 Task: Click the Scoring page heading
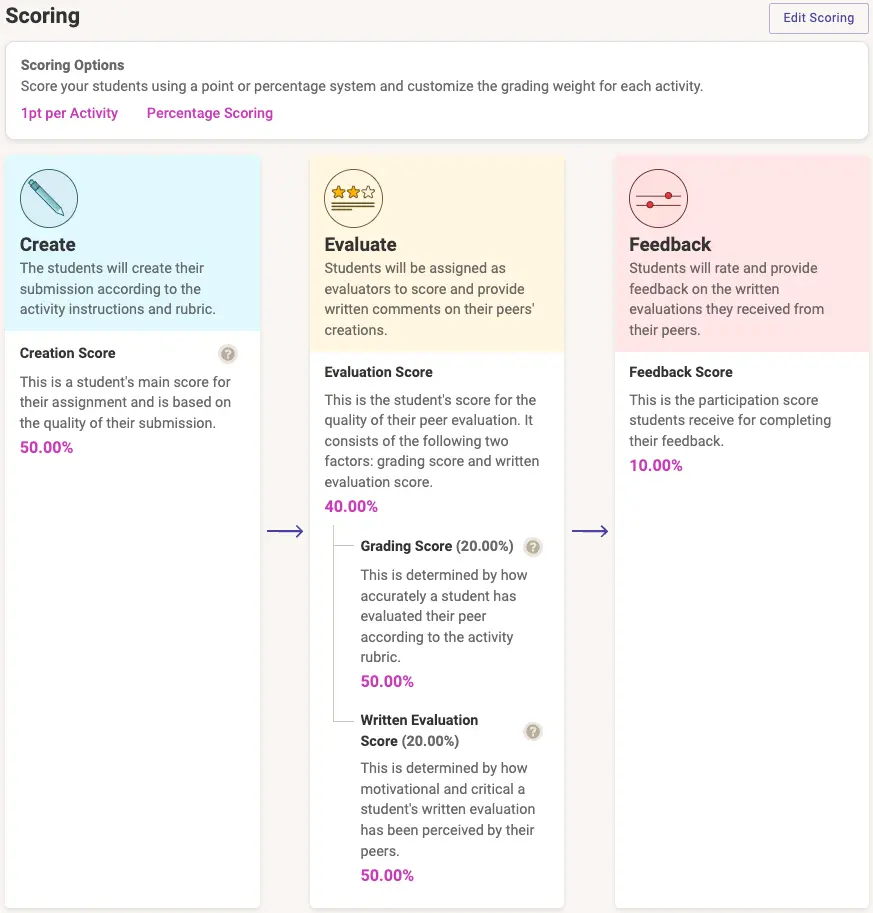click(43, 17)
